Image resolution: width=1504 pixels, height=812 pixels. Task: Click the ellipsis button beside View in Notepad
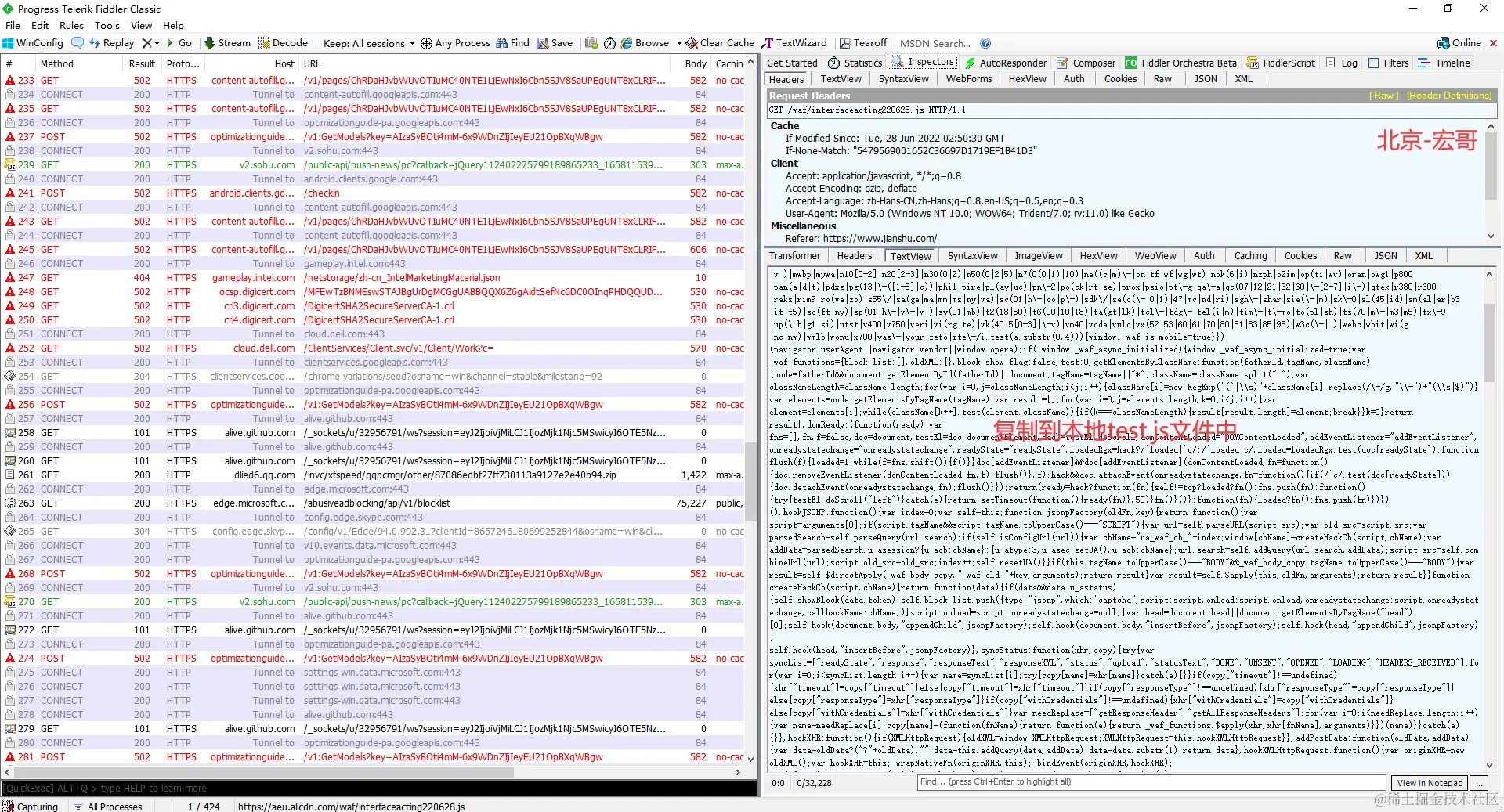point(1479,783)
